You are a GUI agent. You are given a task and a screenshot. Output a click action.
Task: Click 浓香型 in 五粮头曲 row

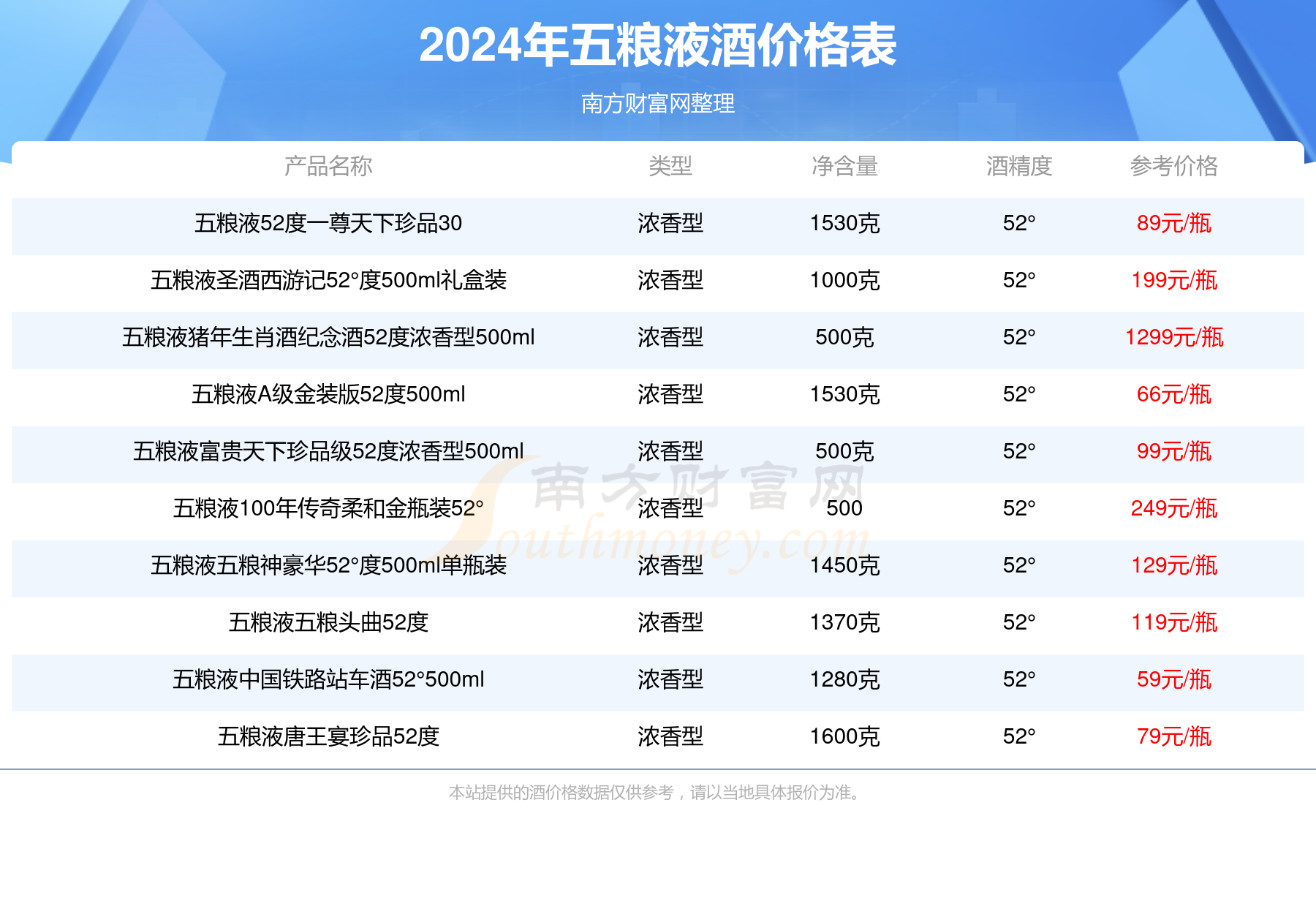coord(670,622)
